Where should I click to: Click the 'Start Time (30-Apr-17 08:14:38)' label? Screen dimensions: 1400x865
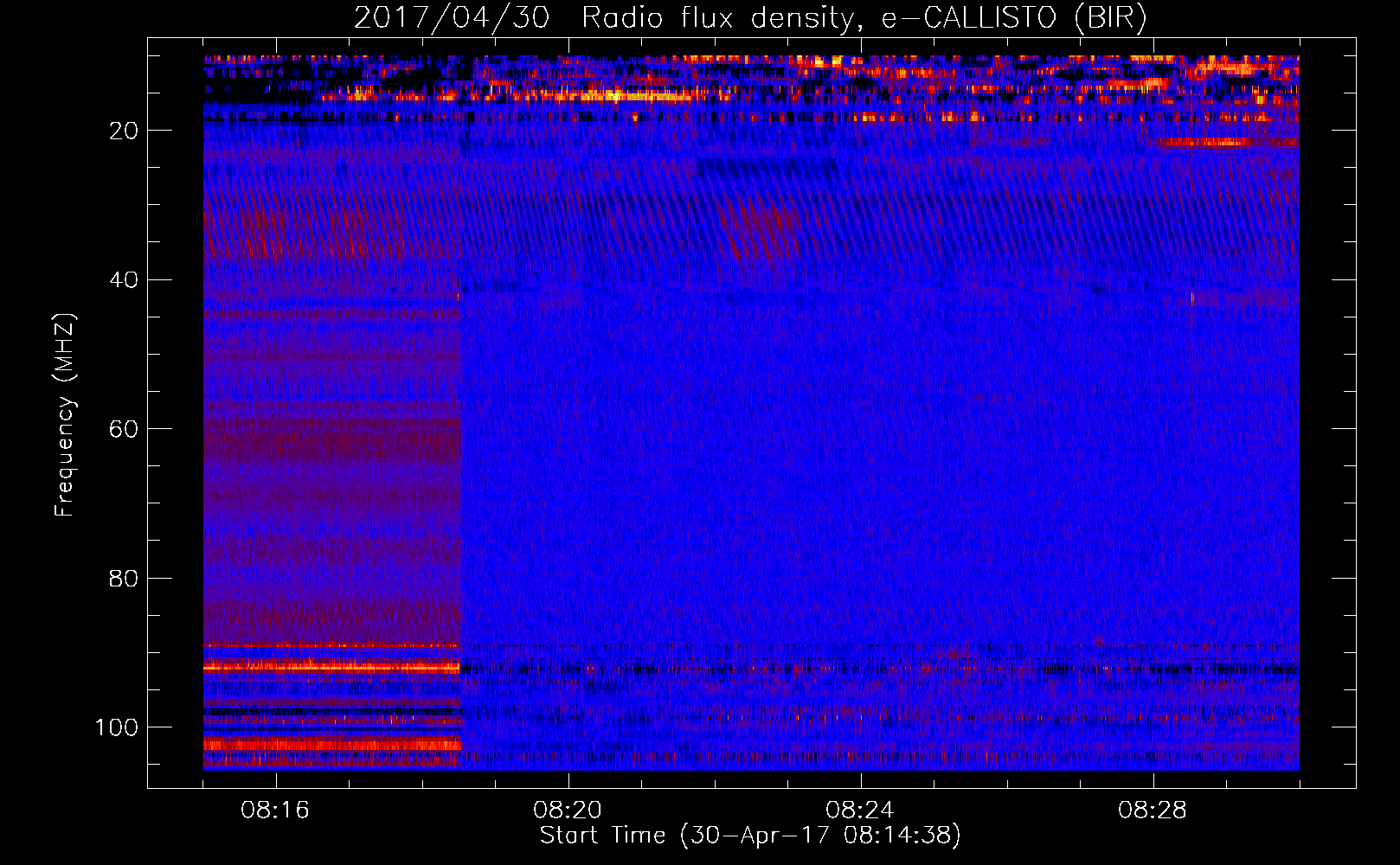(x=750, y=835)
